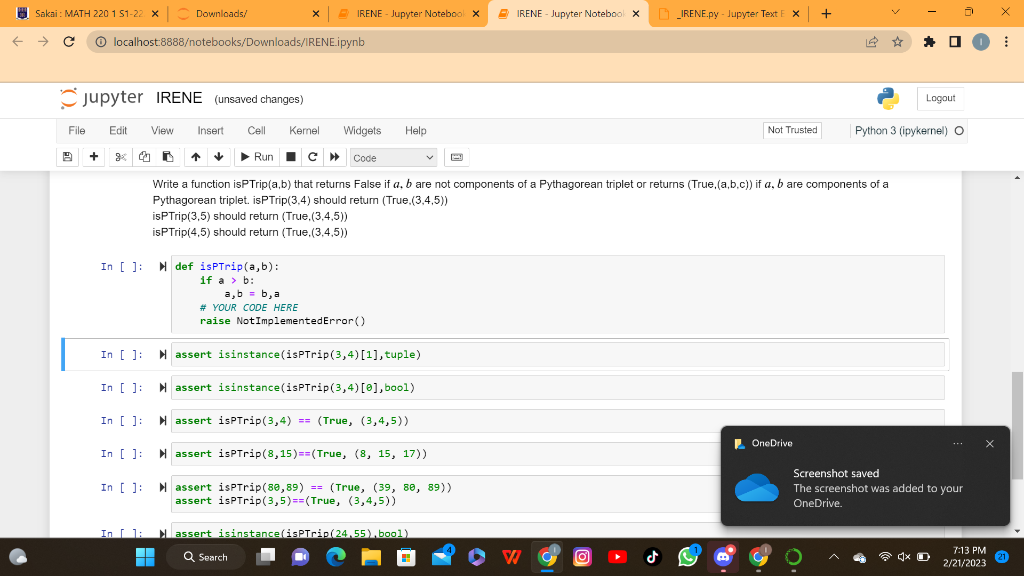Toggle the Chrome side panel
The height and width of the screenshot is (576, 1024).
(x=954, y=42)
